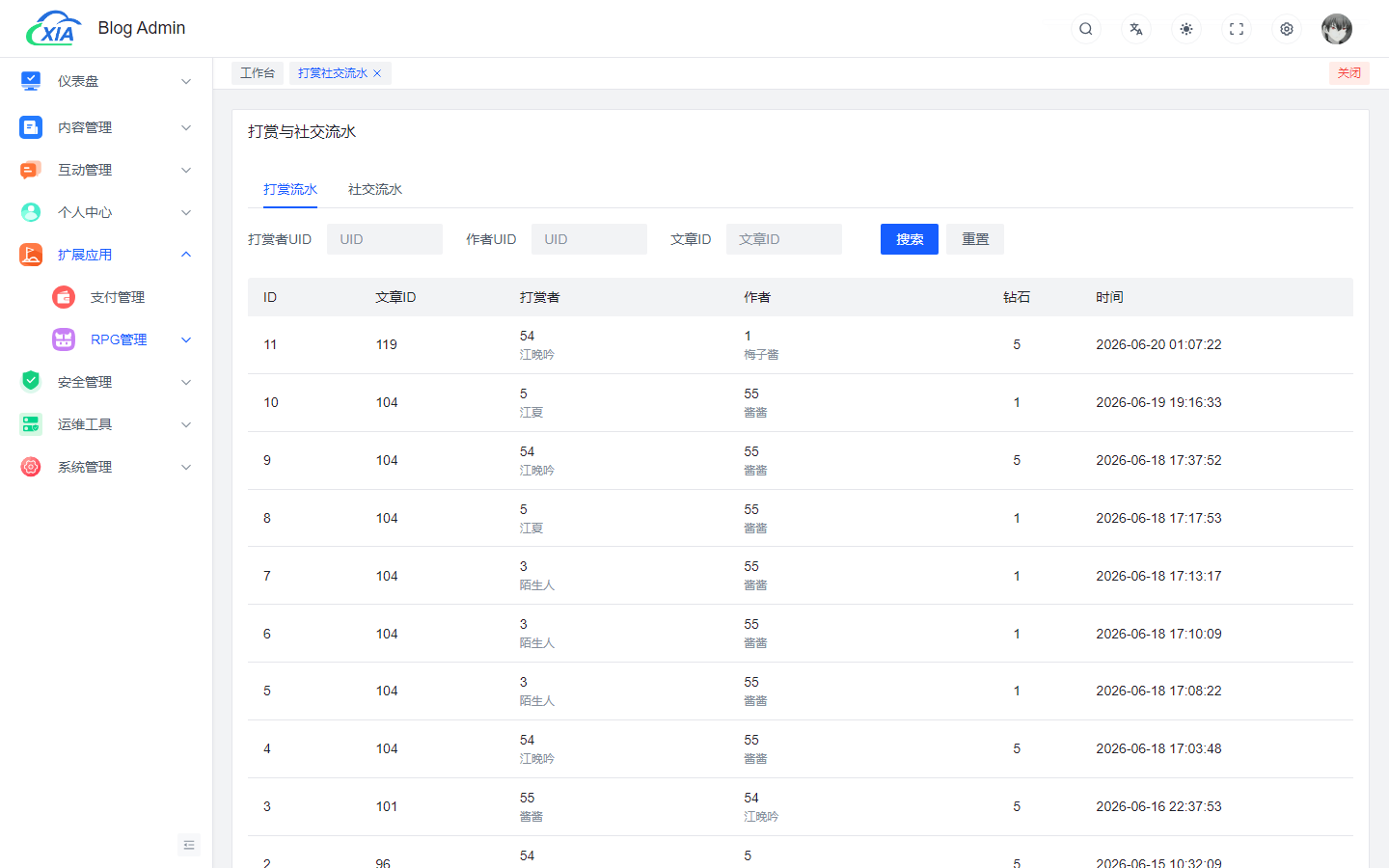Viewport: 1389px width, 868px height.
Task: Click the 重置 button
Action: pyautogui.click(x=975, y=239)
